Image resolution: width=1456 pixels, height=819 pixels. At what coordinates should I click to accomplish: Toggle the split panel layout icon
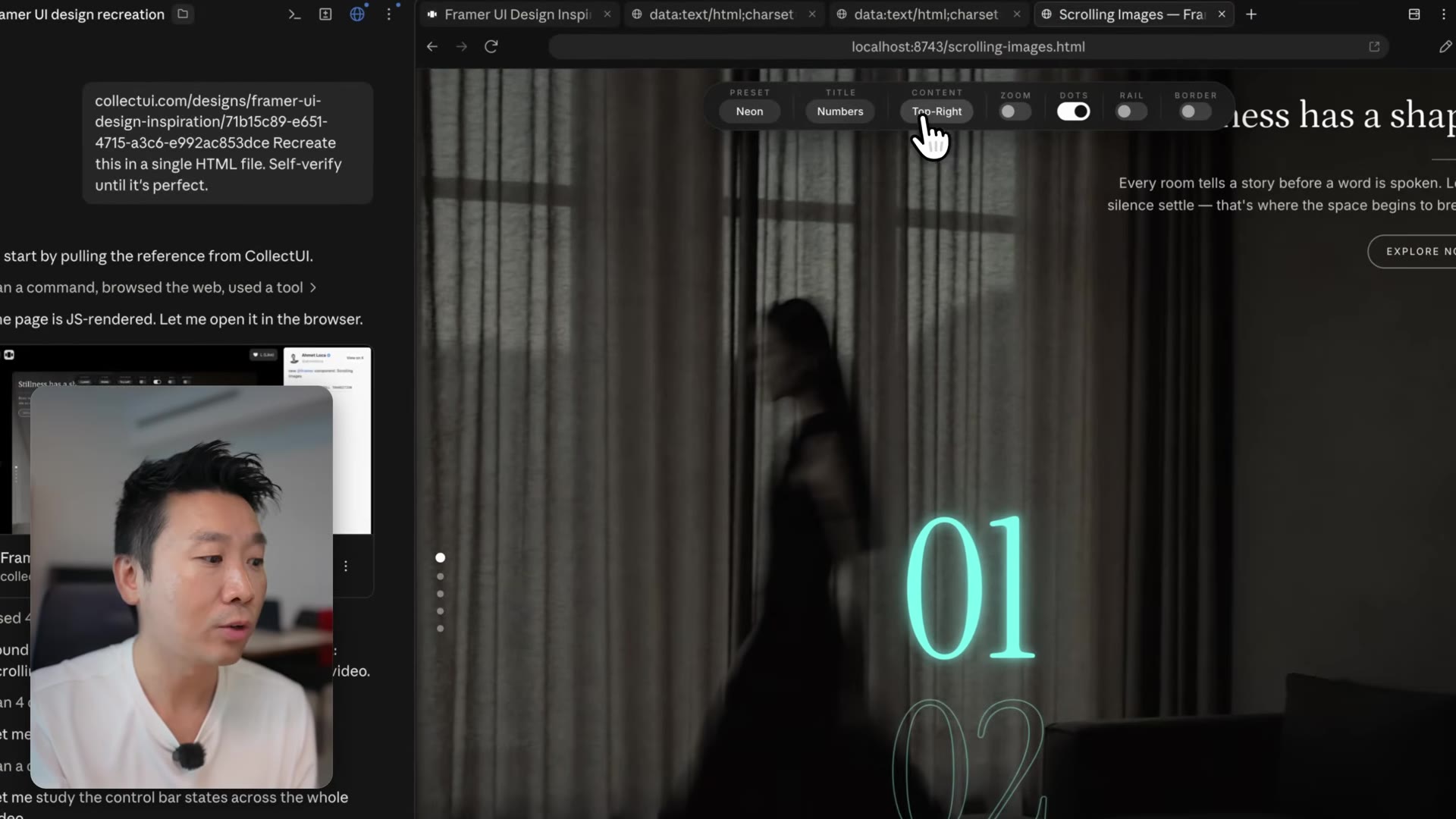pyautogui.click(x=1414, y=14)
